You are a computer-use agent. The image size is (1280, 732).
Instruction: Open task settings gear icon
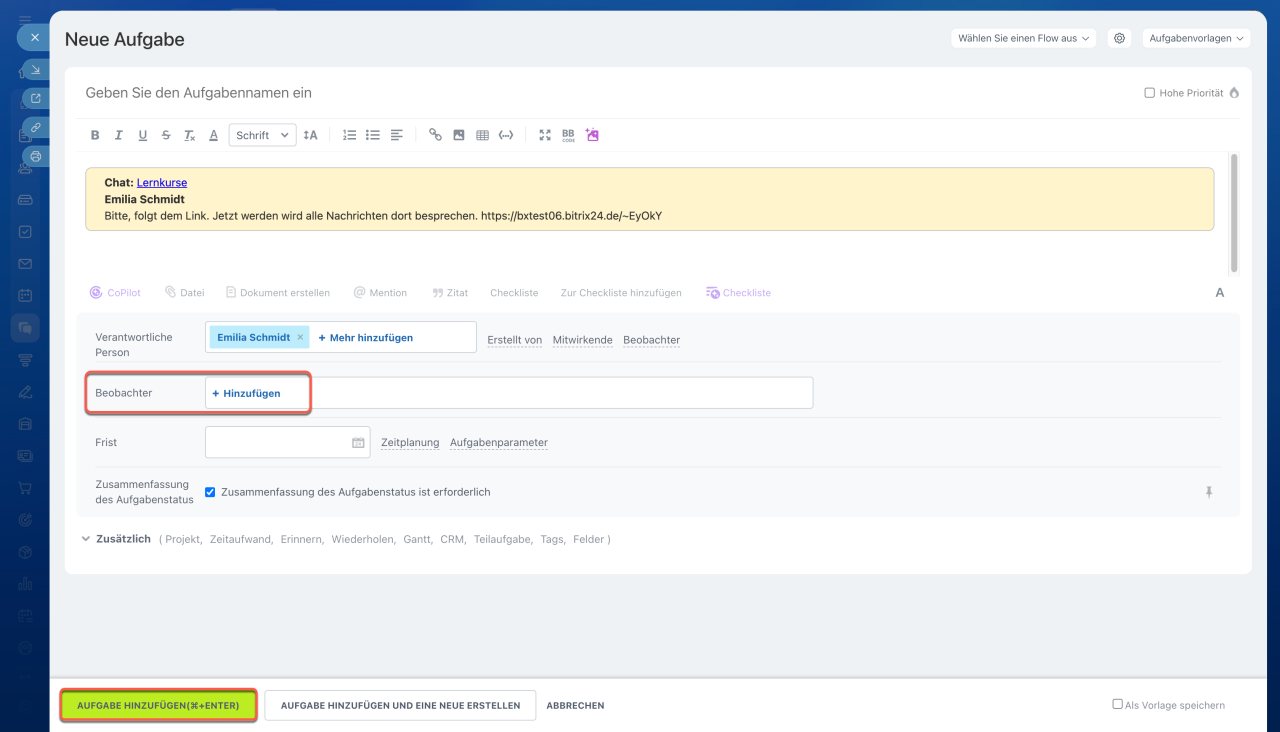[1120, 38]
